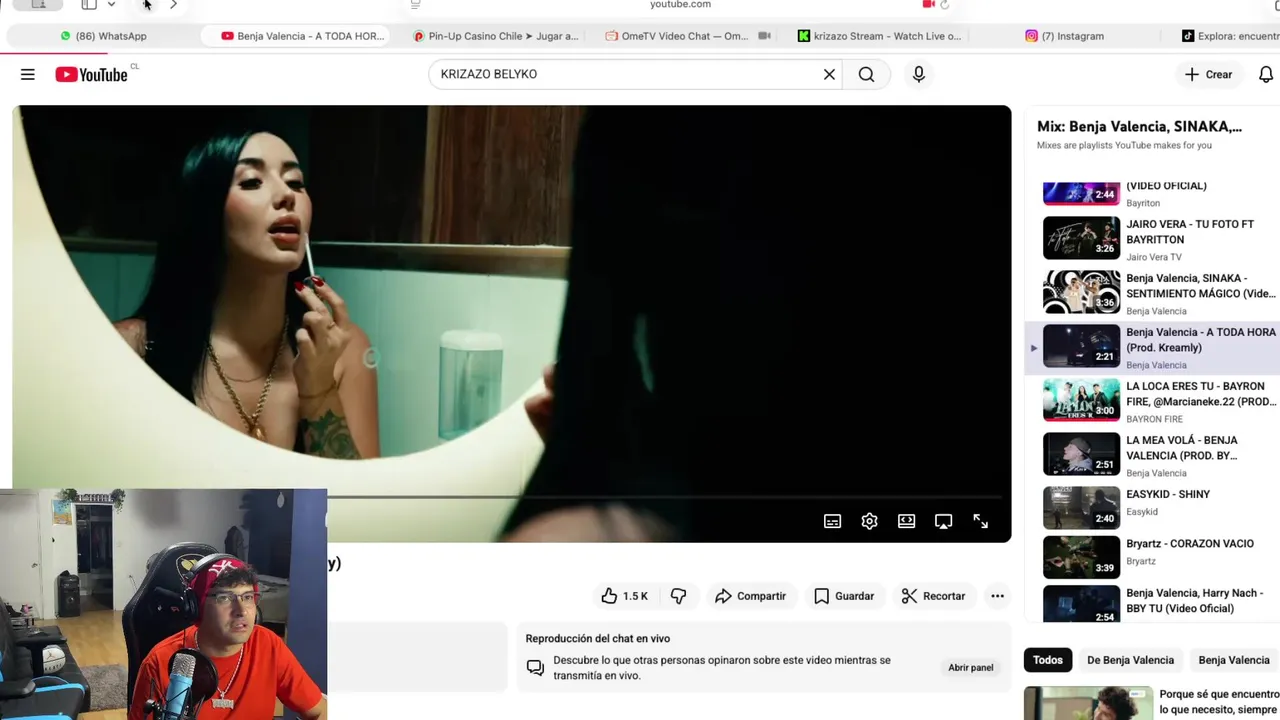The height and width of the screenshot is (720, 1280).
Task: Open sidebar dropdown chevron in toolbar
Action: (111, 5)
